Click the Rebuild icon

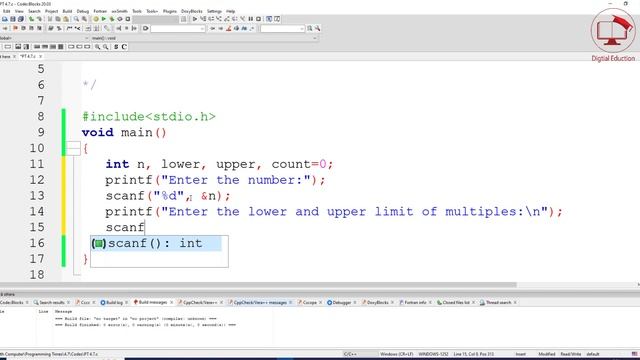[x=120, y=19]
